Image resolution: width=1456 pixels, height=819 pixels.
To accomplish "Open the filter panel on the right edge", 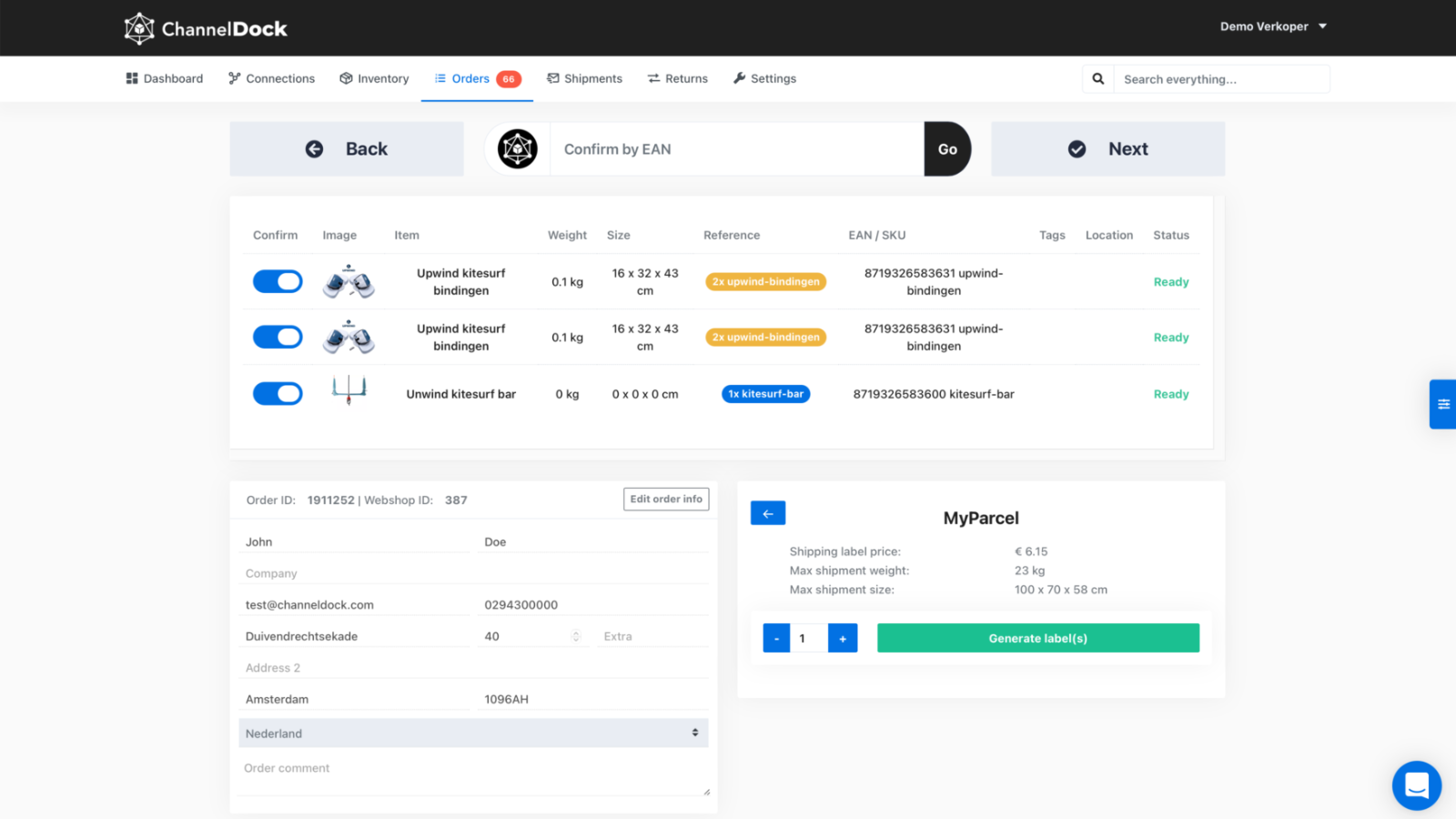I will point(1443,404).
